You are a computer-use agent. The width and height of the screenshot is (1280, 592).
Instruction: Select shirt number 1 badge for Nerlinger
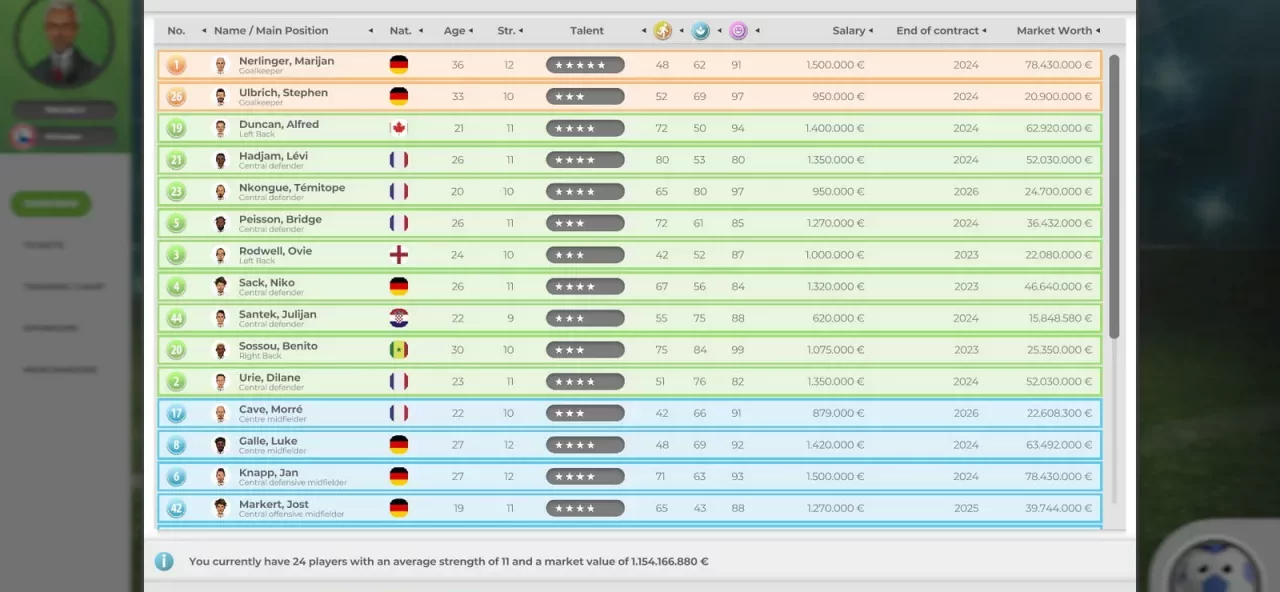176,65
